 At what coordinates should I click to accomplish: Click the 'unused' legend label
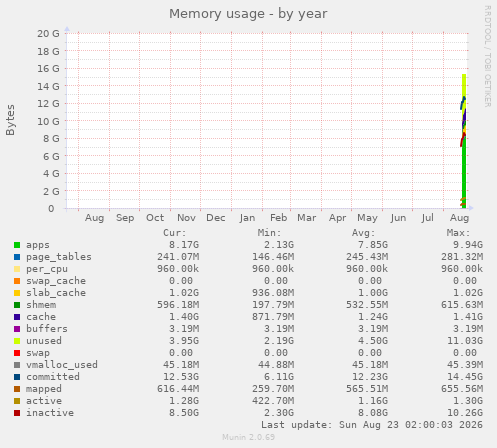pos(44,341)
